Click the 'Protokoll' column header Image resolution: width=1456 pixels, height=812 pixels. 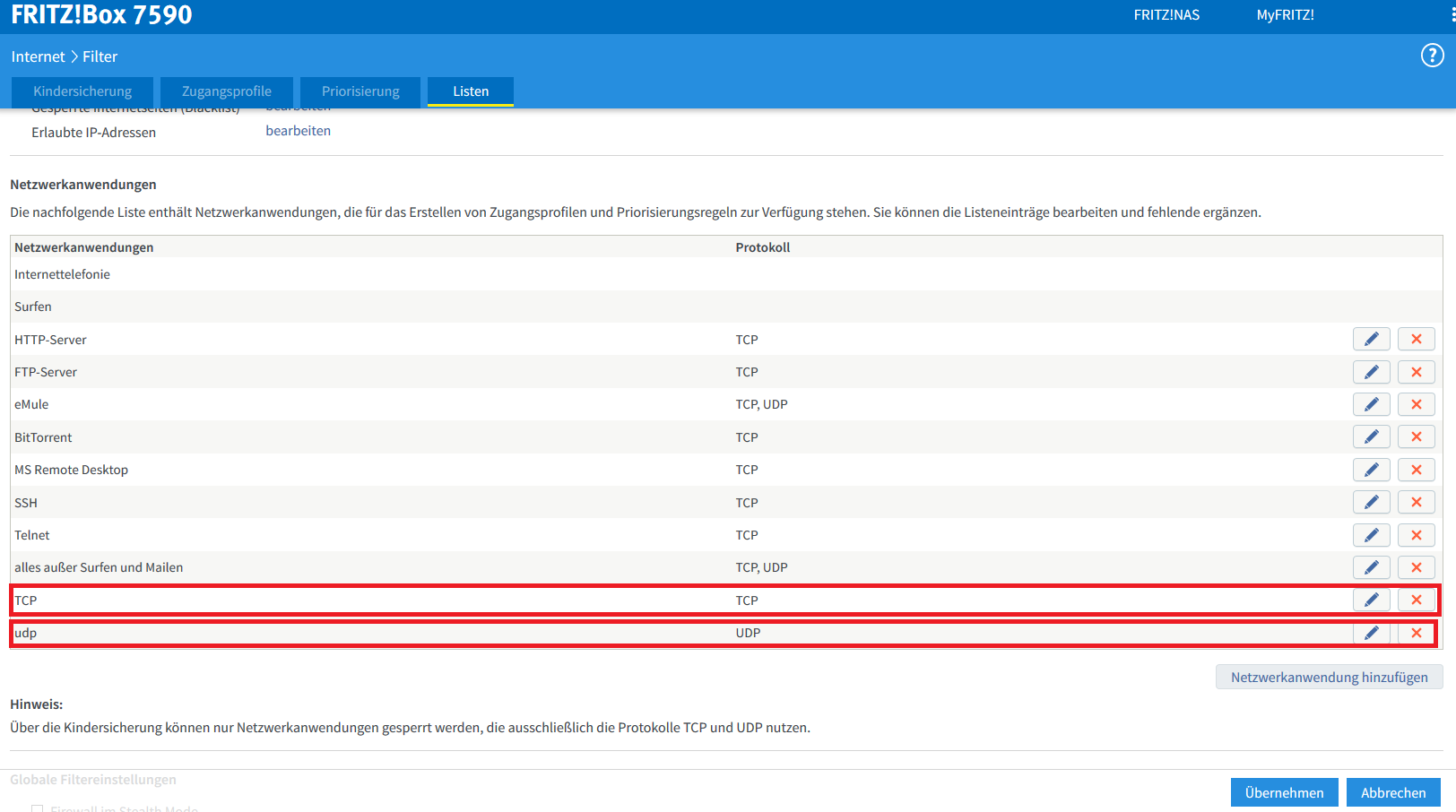pos(763,247)
